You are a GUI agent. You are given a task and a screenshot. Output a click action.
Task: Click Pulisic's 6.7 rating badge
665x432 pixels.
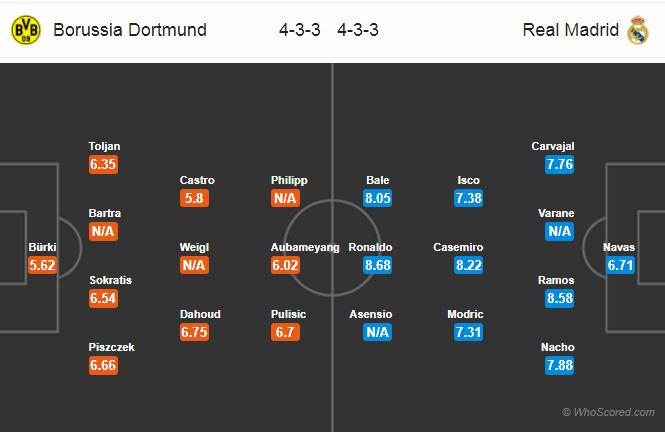coord(284,332)
